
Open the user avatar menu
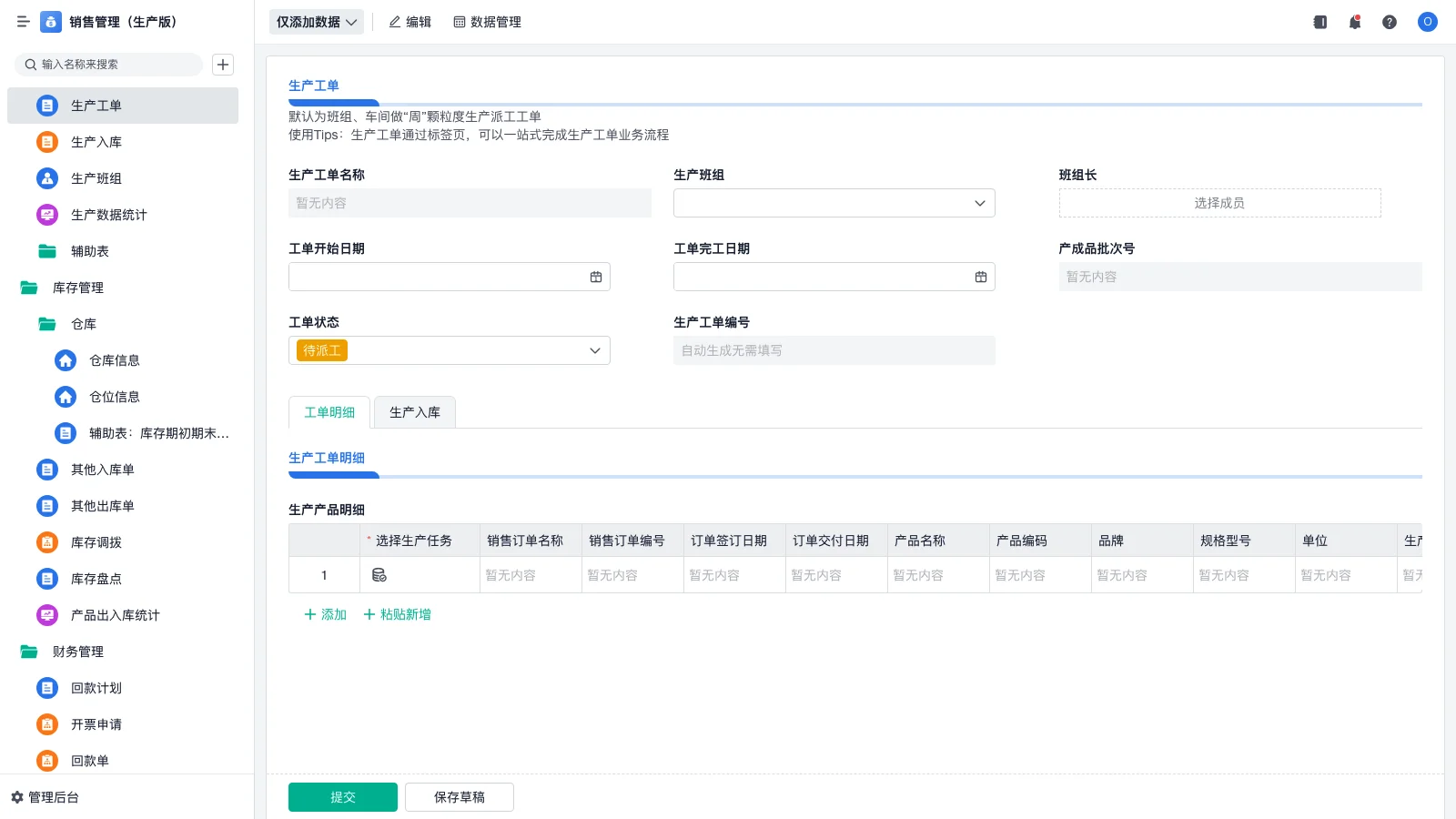1427,22
